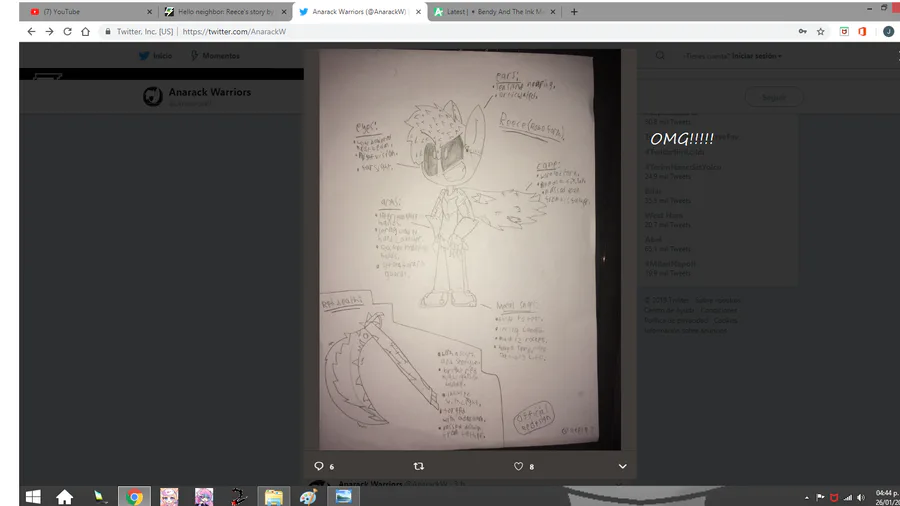Click the red and black figure taskbar icon
The image size is (900, 506).
point(239,497)
